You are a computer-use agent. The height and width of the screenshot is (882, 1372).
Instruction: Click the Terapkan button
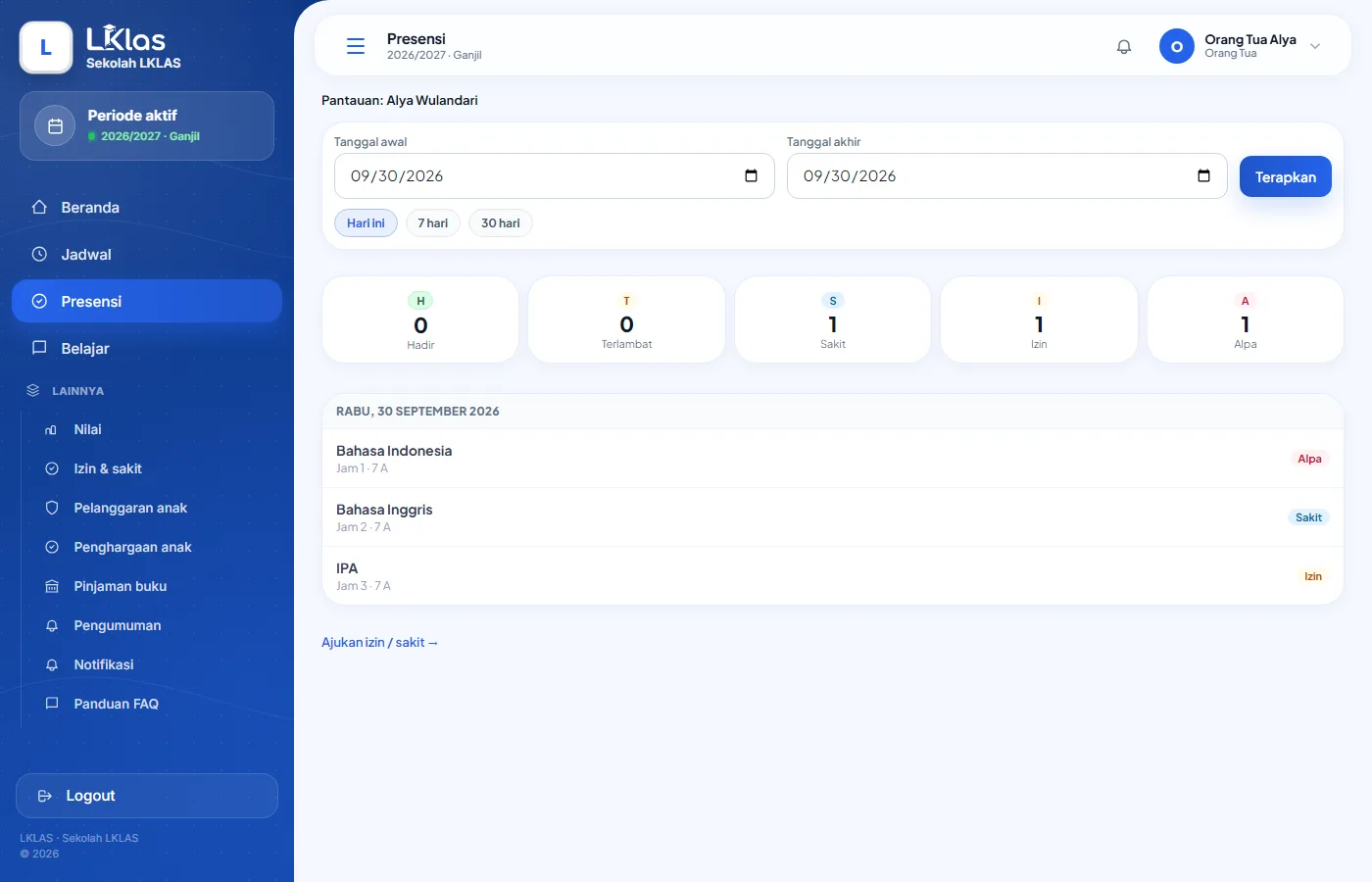click(x=1286, y=176)
